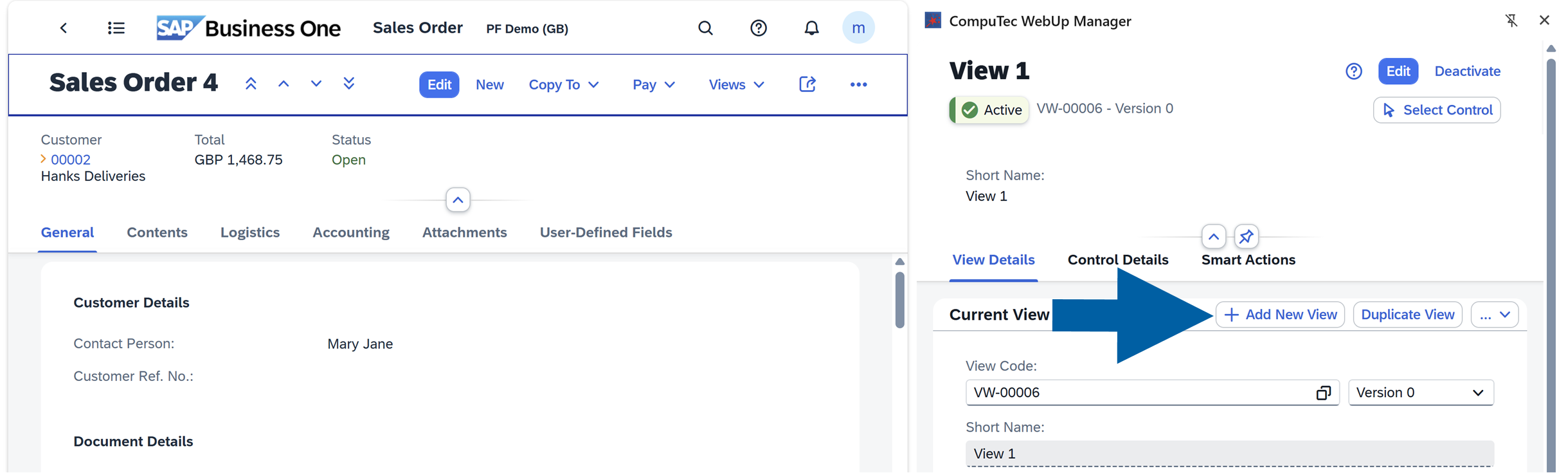Jump to first sales order record
This screenshot has height=473, width=1568.
[x=251, y=84]
